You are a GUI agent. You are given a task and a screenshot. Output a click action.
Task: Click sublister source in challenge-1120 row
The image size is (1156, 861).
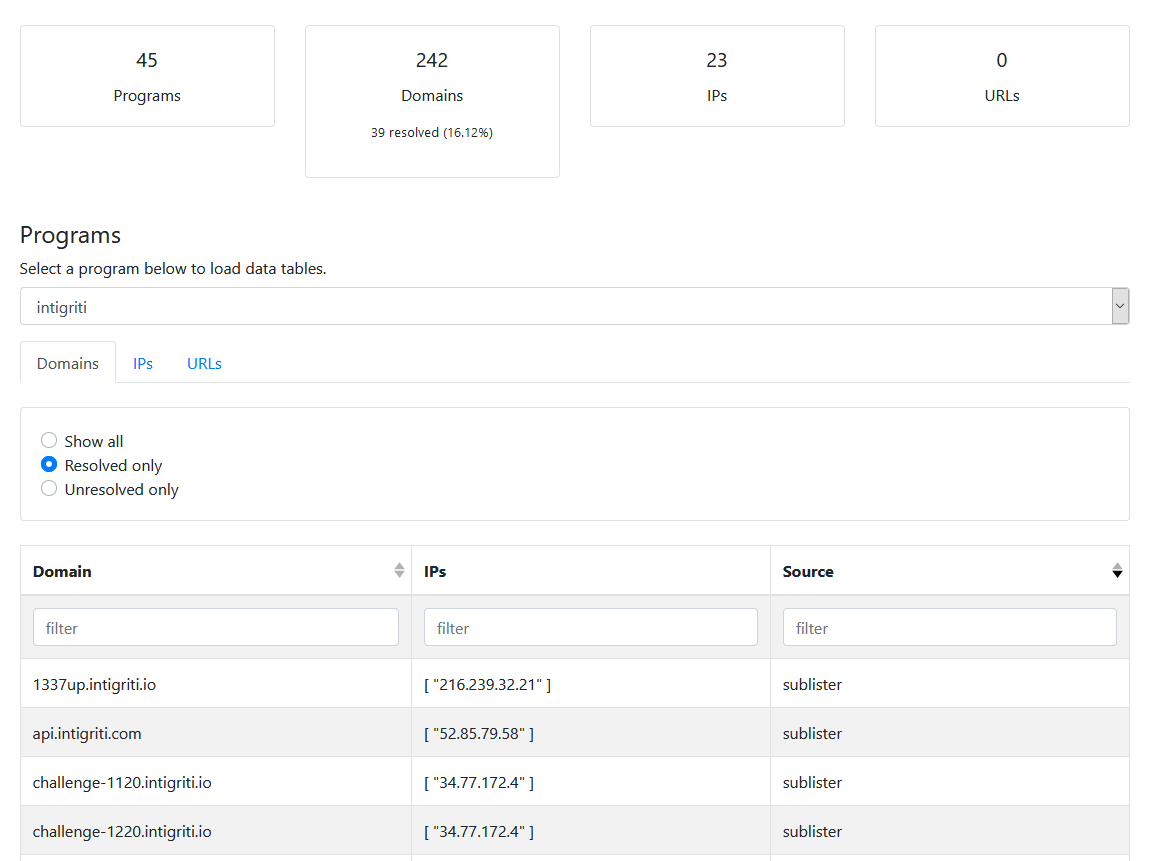pos(812,782)
